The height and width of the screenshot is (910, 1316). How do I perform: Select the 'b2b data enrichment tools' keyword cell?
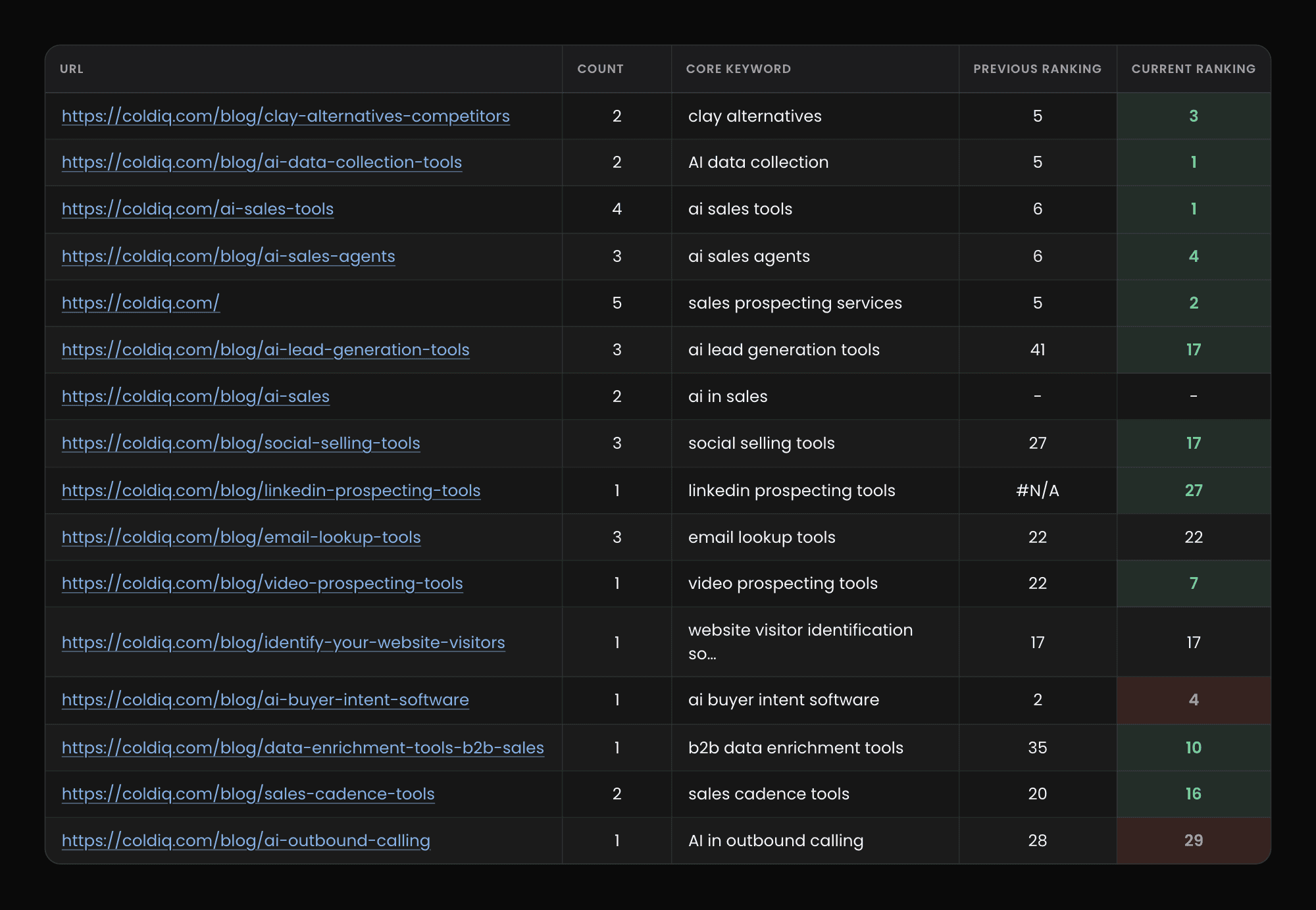pos(815,748)
